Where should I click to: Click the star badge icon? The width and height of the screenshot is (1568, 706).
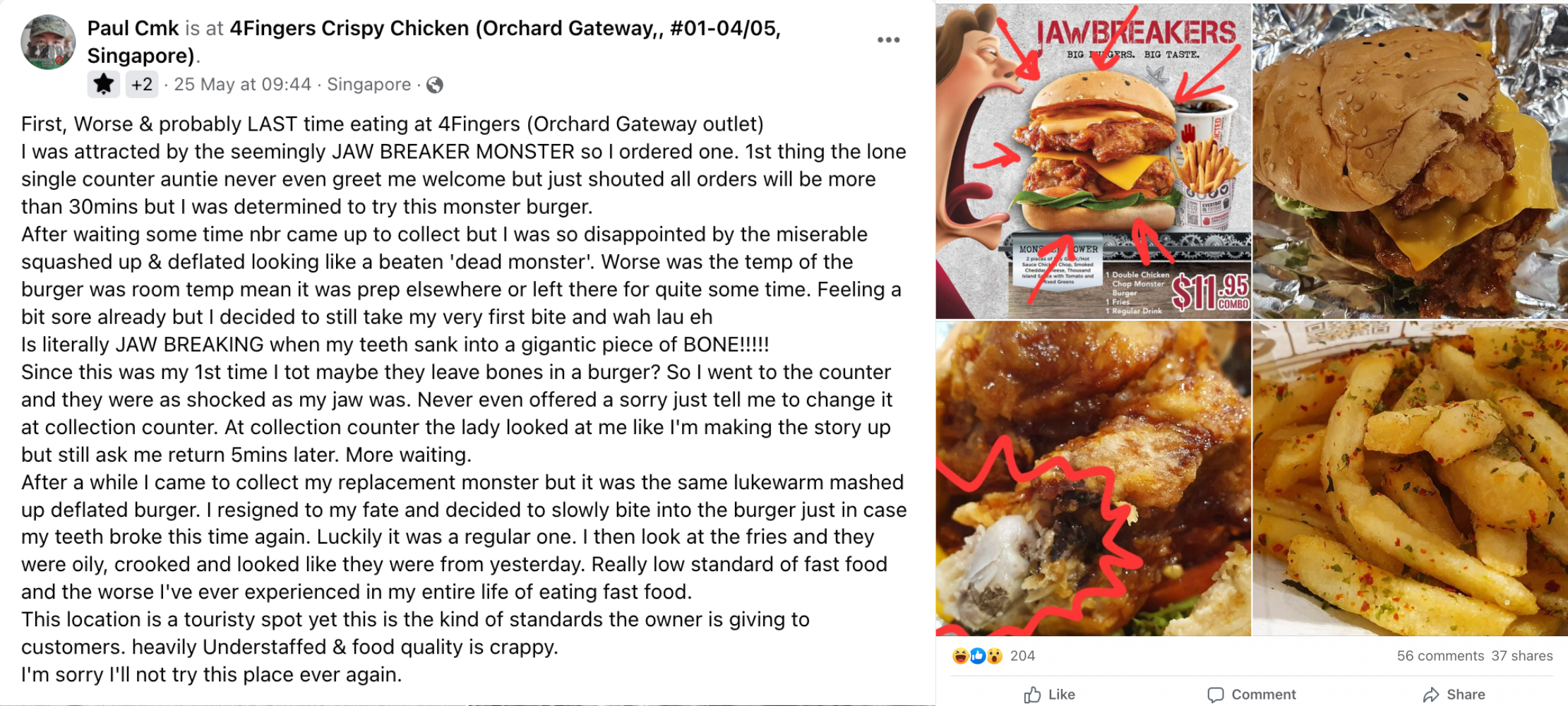pyautogui.click(x=104, y=85)
